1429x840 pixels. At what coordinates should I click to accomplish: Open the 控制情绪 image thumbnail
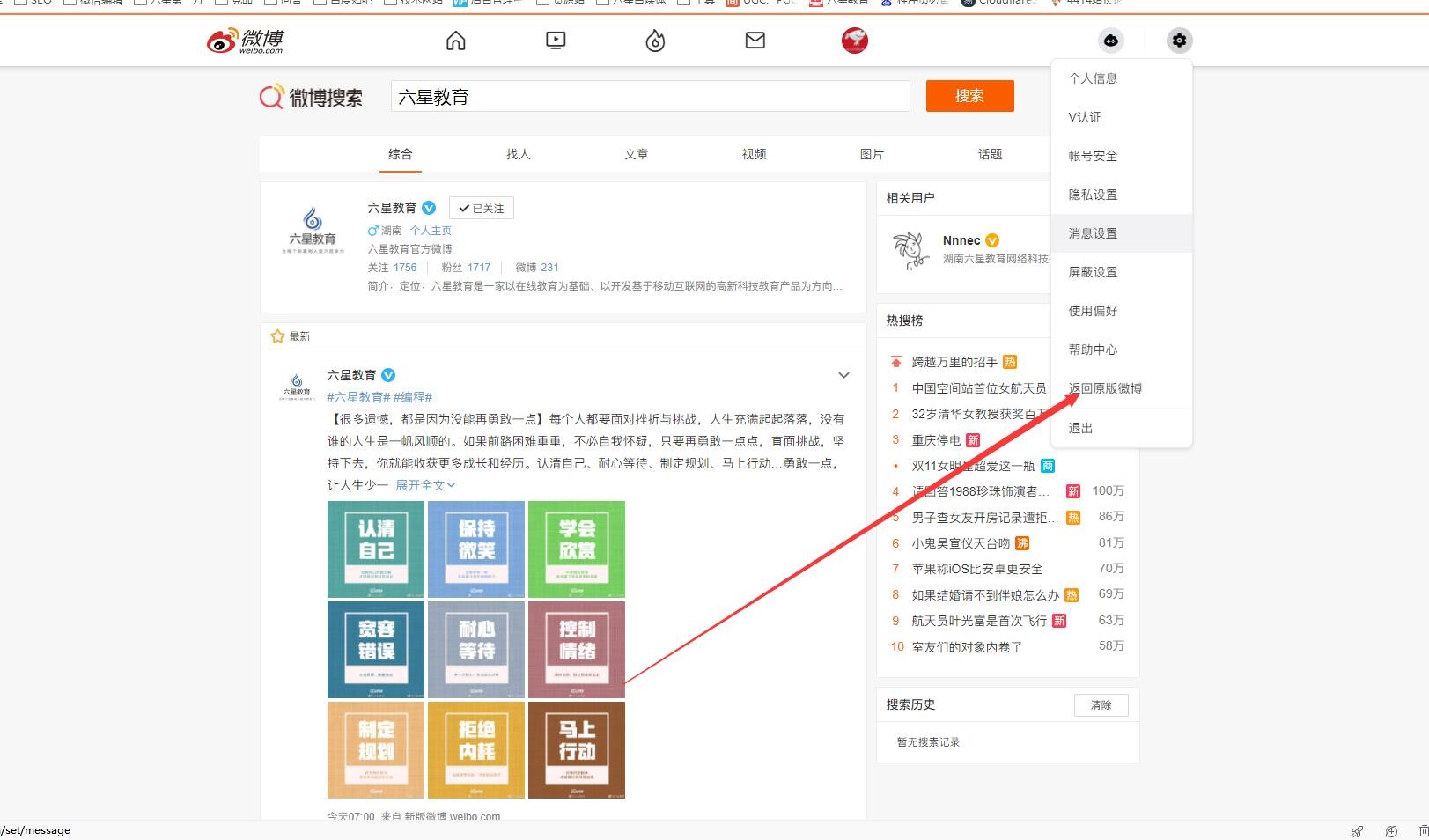tap(577, 650)
